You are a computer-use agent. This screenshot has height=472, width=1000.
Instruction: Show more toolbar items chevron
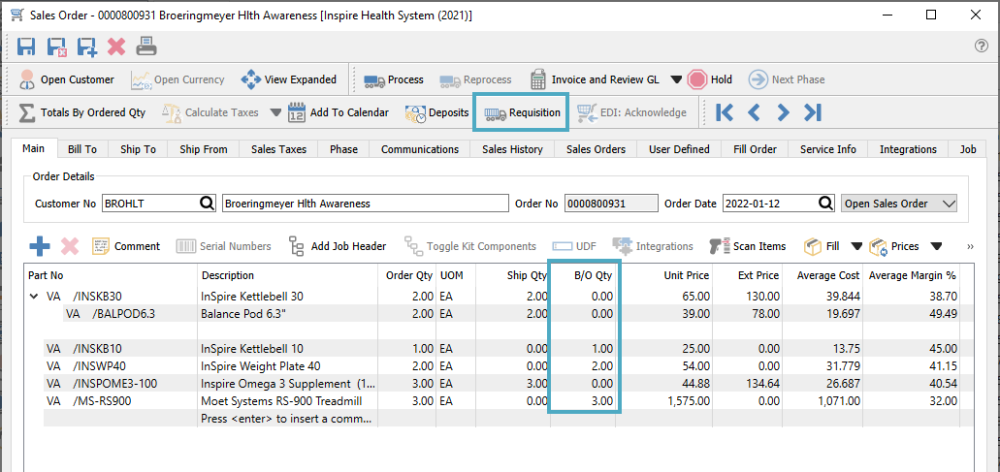pos(971,246)
